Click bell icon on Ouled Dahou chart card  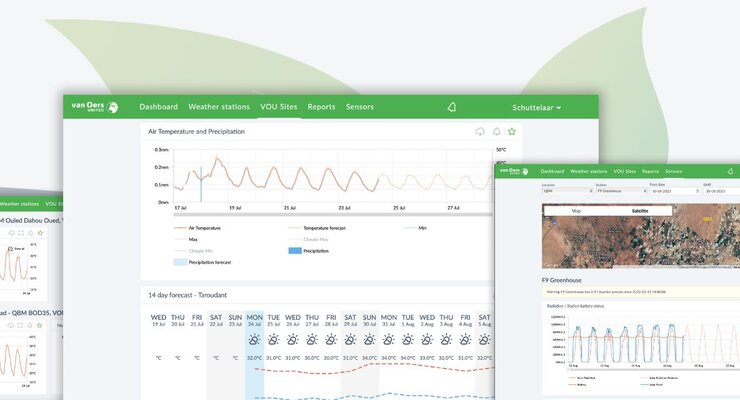click(x=31, y=233)
